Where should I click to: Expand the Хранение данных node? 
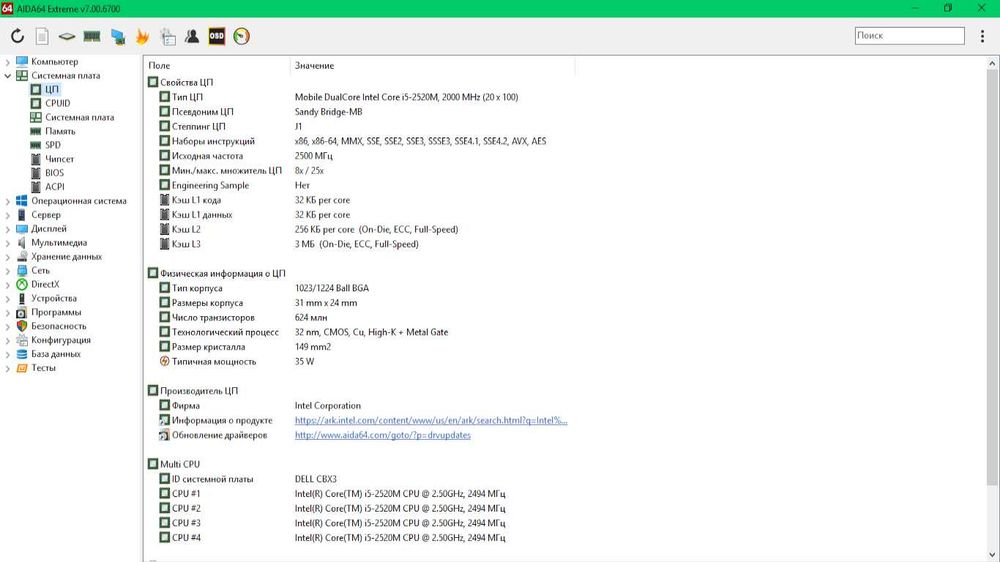(8, 257)
